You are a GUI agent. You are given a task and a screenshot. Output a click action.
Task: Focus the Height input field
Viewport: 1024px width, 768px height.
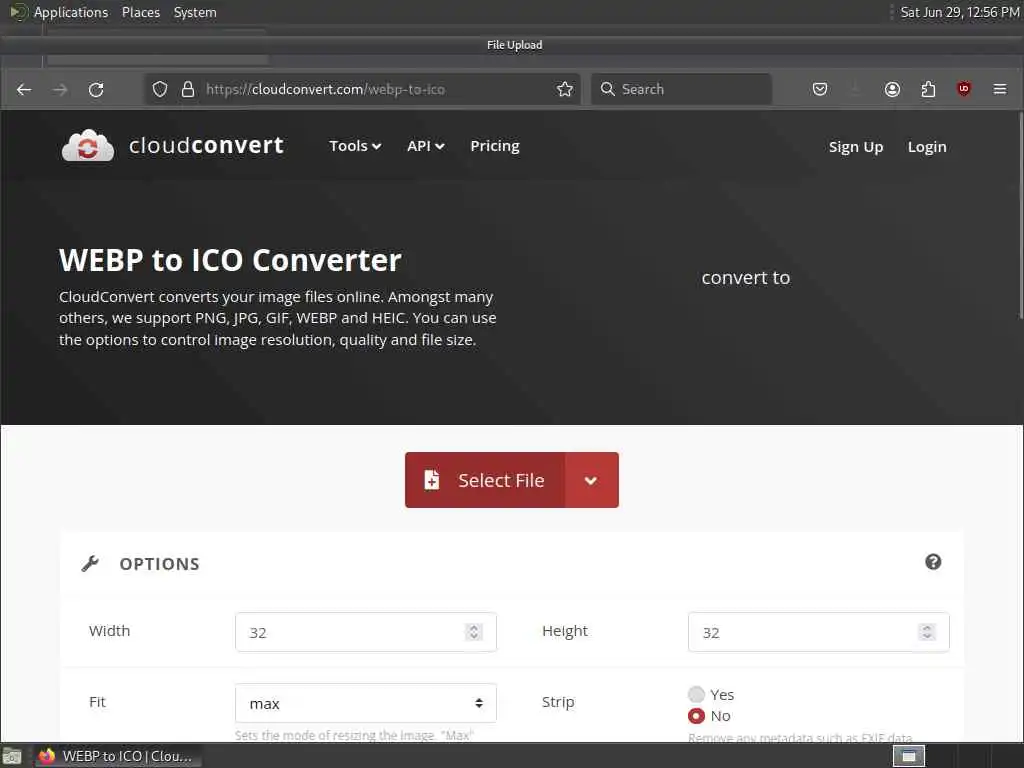coord(818,632)
